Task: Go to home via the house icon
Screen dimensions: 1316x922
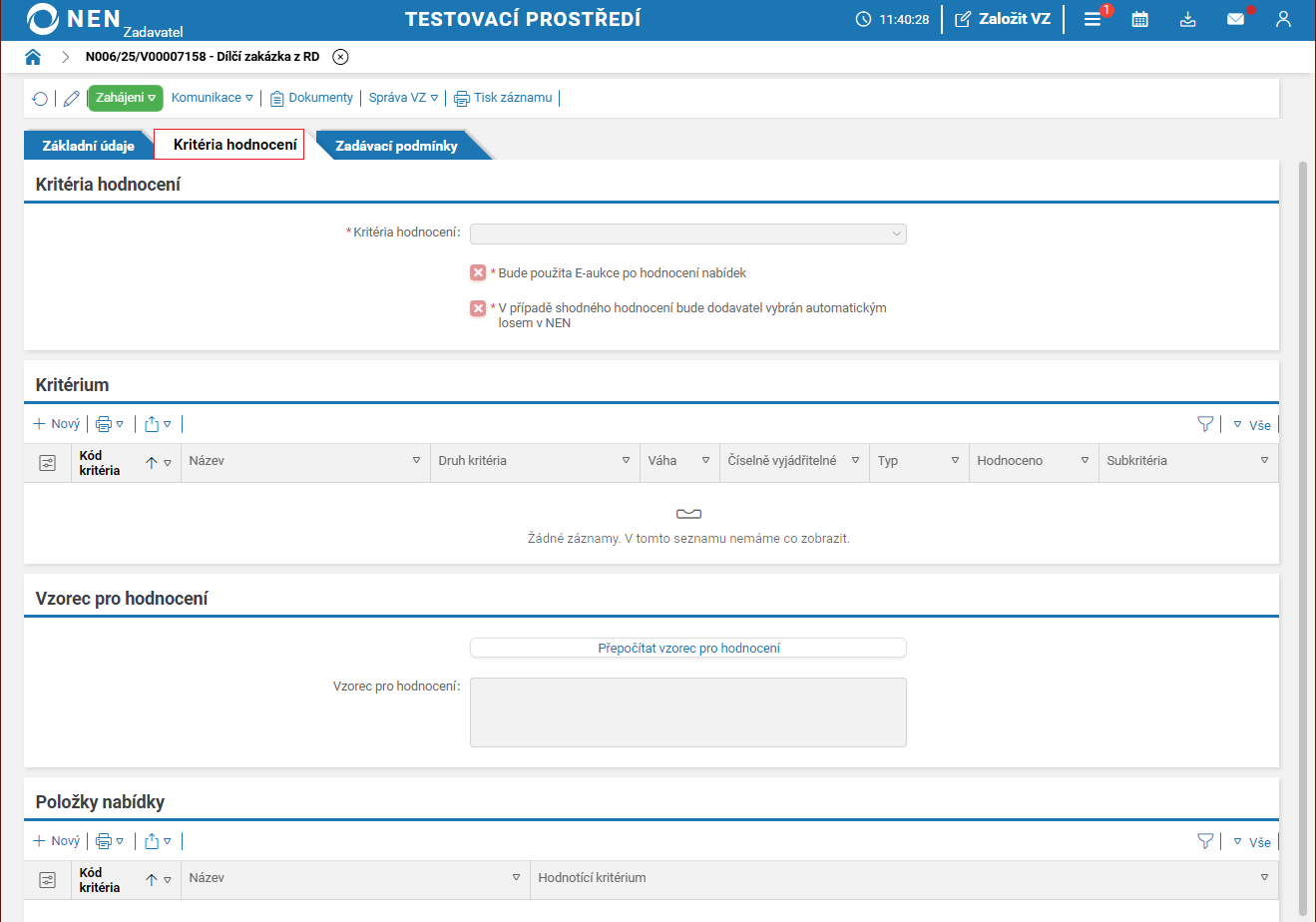Action: 33,57
